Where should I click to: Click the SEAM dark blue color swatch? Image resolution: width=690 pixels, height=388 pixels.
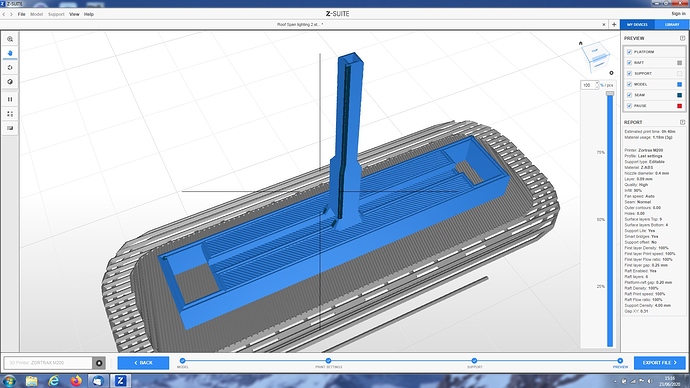(x=679, y=95)
